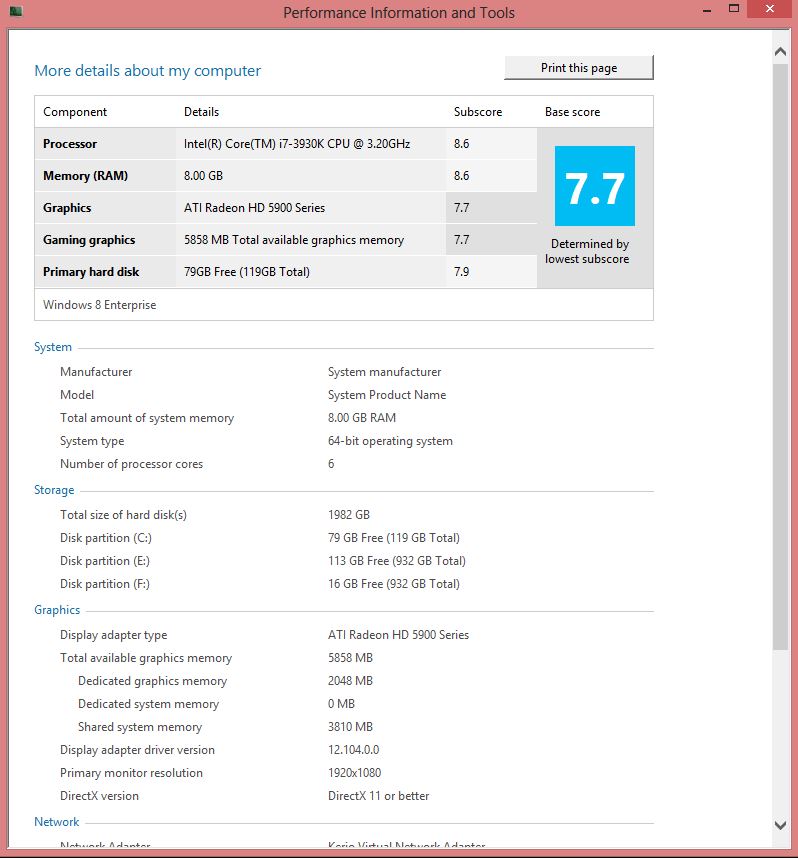Click the System section heading
This screenshot has width=798, height=858.
click(x=53, y=347)
